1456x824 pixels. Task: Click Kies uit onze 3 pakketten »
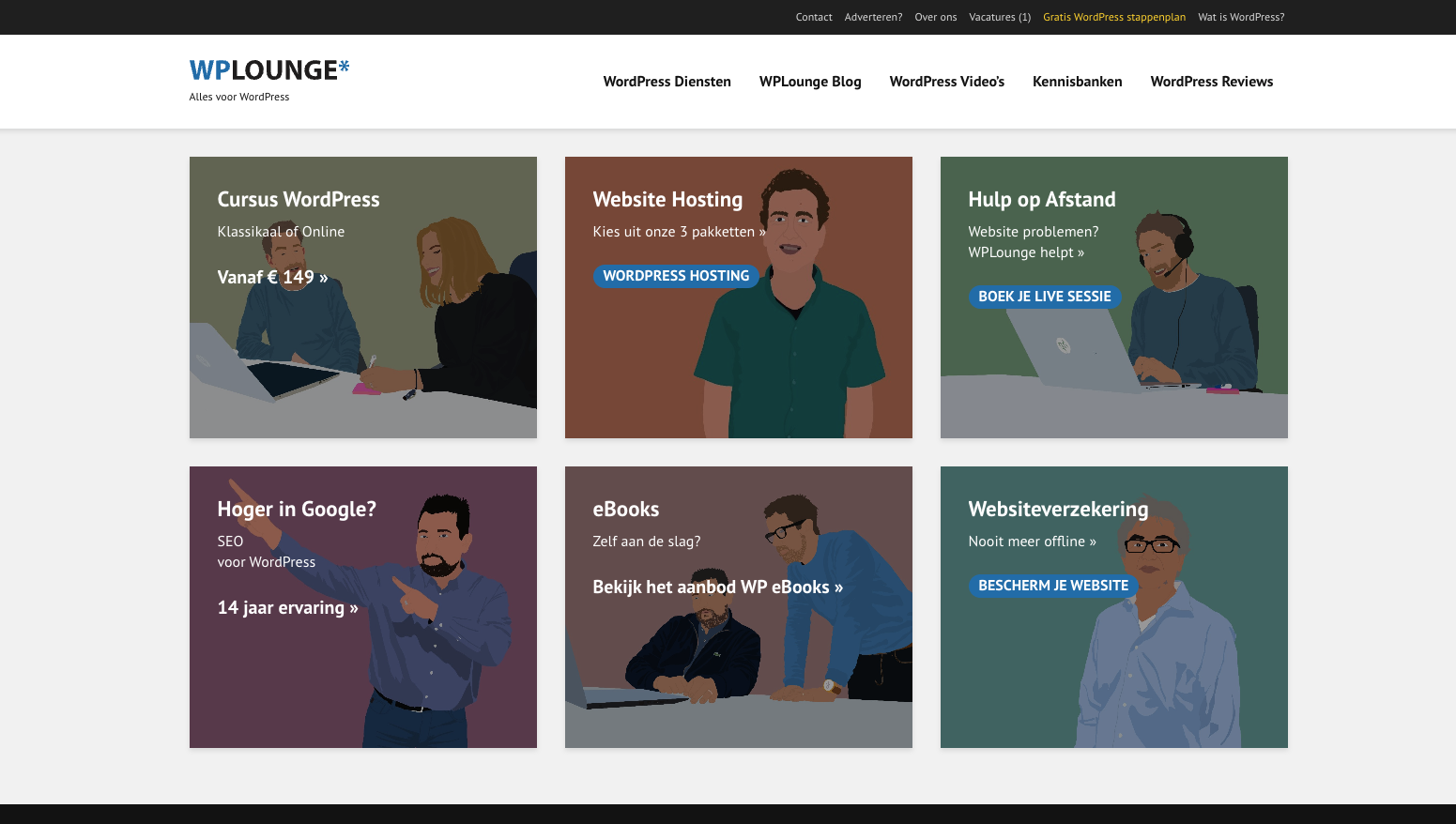[x=680, y=232]
